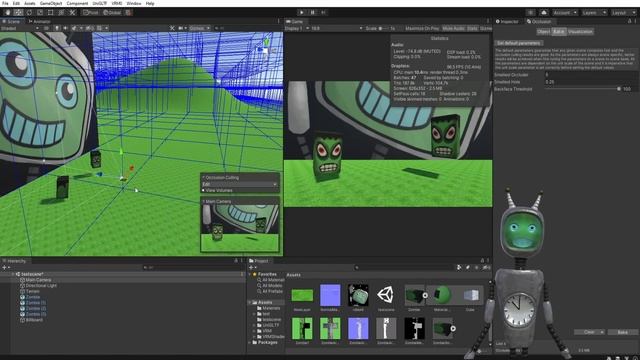The width and height of the screenshot is (640, 360).
Task: Open Occlusion Culling overlay mode dropdown
Action: pyautogui.click(x=240, y=184)
